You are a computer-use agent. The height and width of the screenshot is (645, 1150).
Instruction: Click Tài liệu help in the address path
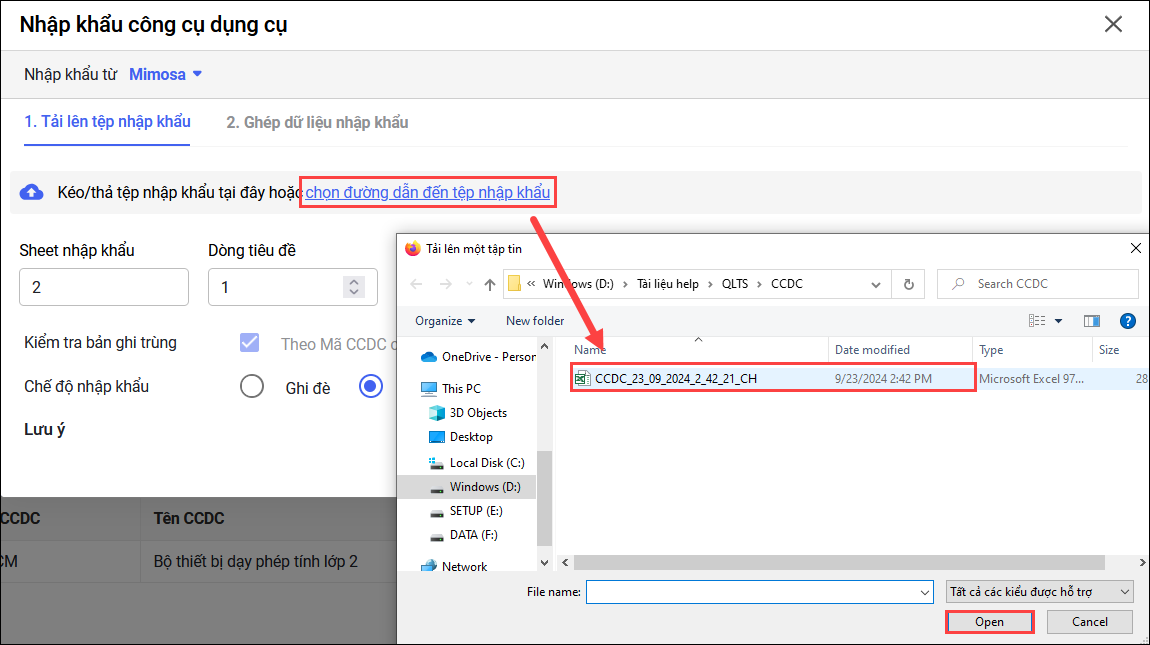667,284
